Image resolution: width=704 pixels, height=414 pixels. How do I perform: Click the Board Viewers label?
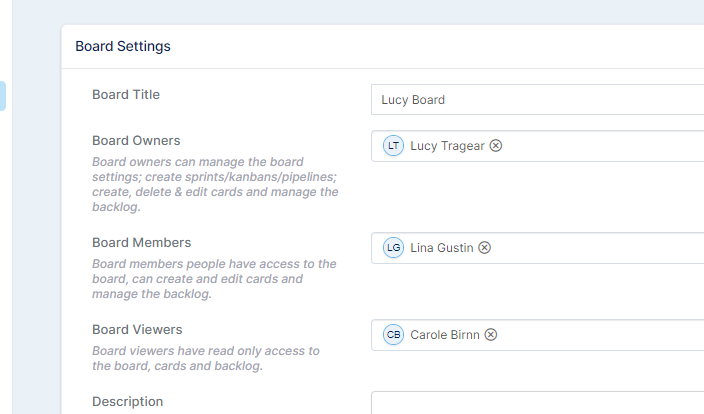pos(137,330)
